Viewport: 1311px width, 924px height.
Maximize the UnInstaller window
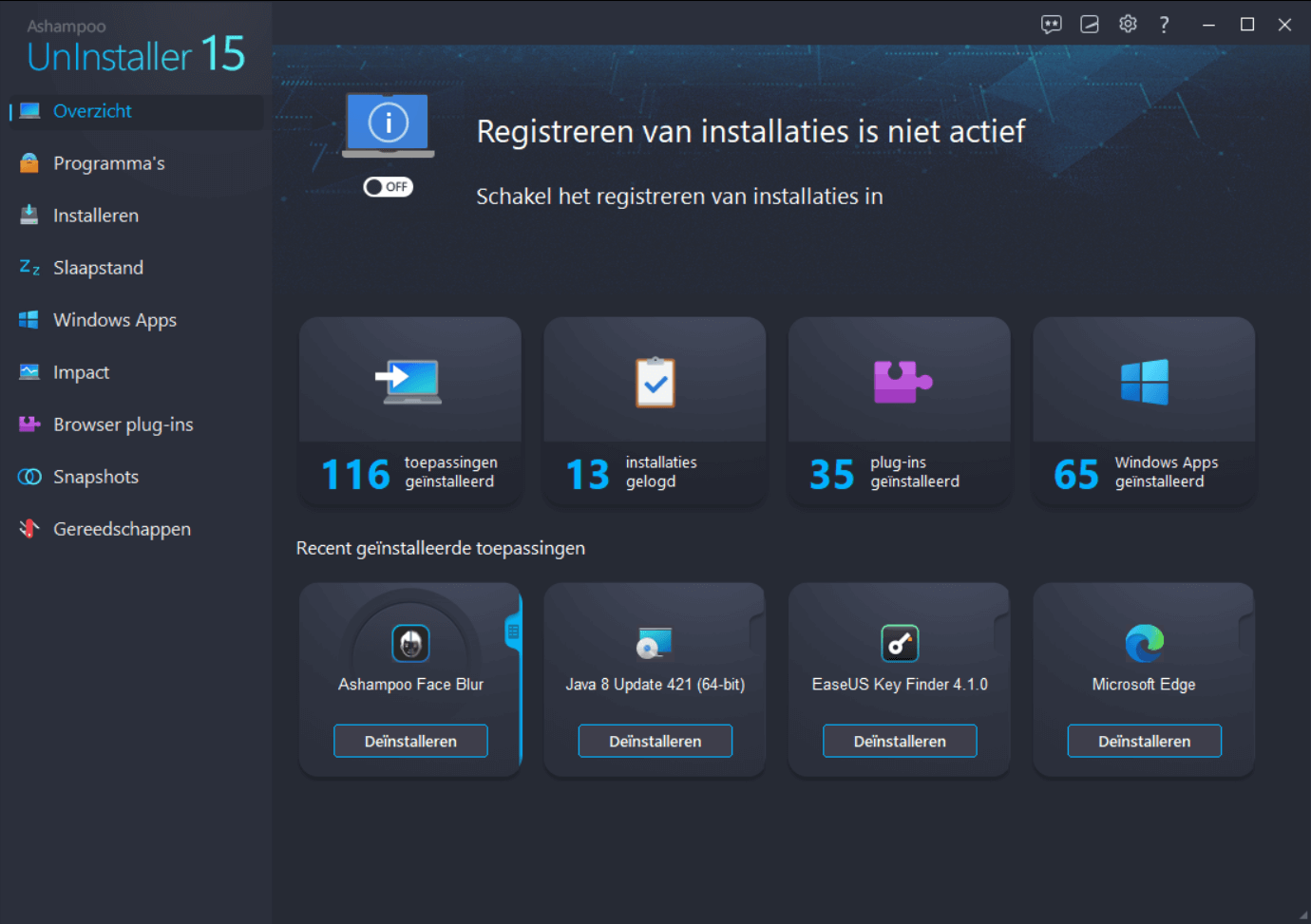click(x=1247, y=25)
